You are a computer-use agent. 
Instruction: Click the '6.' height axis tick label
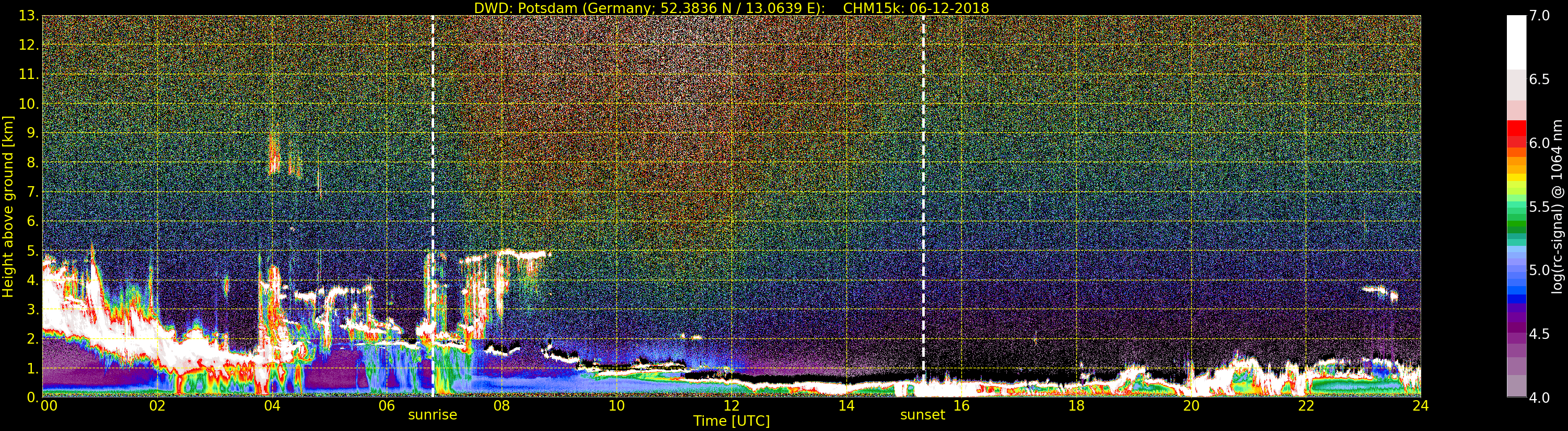click(32, 221)
